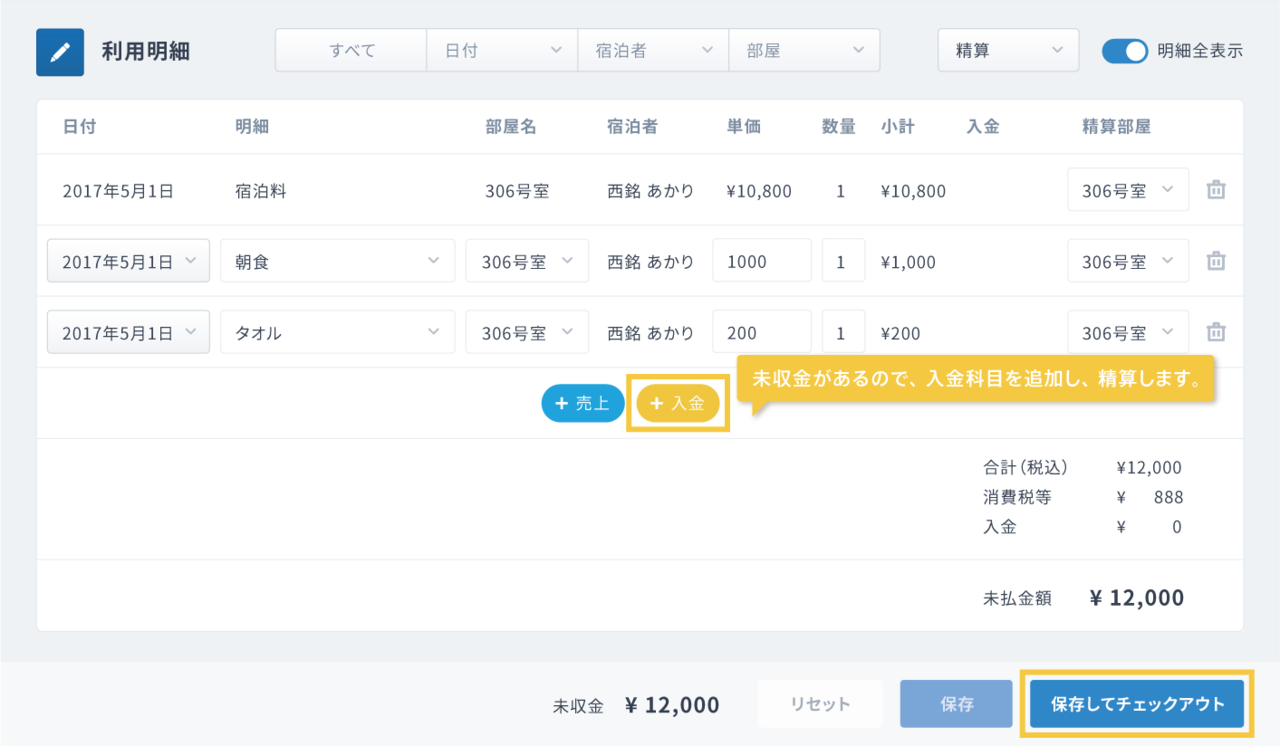Image resolution: width=1280 pixels, height=746 pixels.
Task: Toggle the 明細全表示 switch
Action: [1124, 51]
